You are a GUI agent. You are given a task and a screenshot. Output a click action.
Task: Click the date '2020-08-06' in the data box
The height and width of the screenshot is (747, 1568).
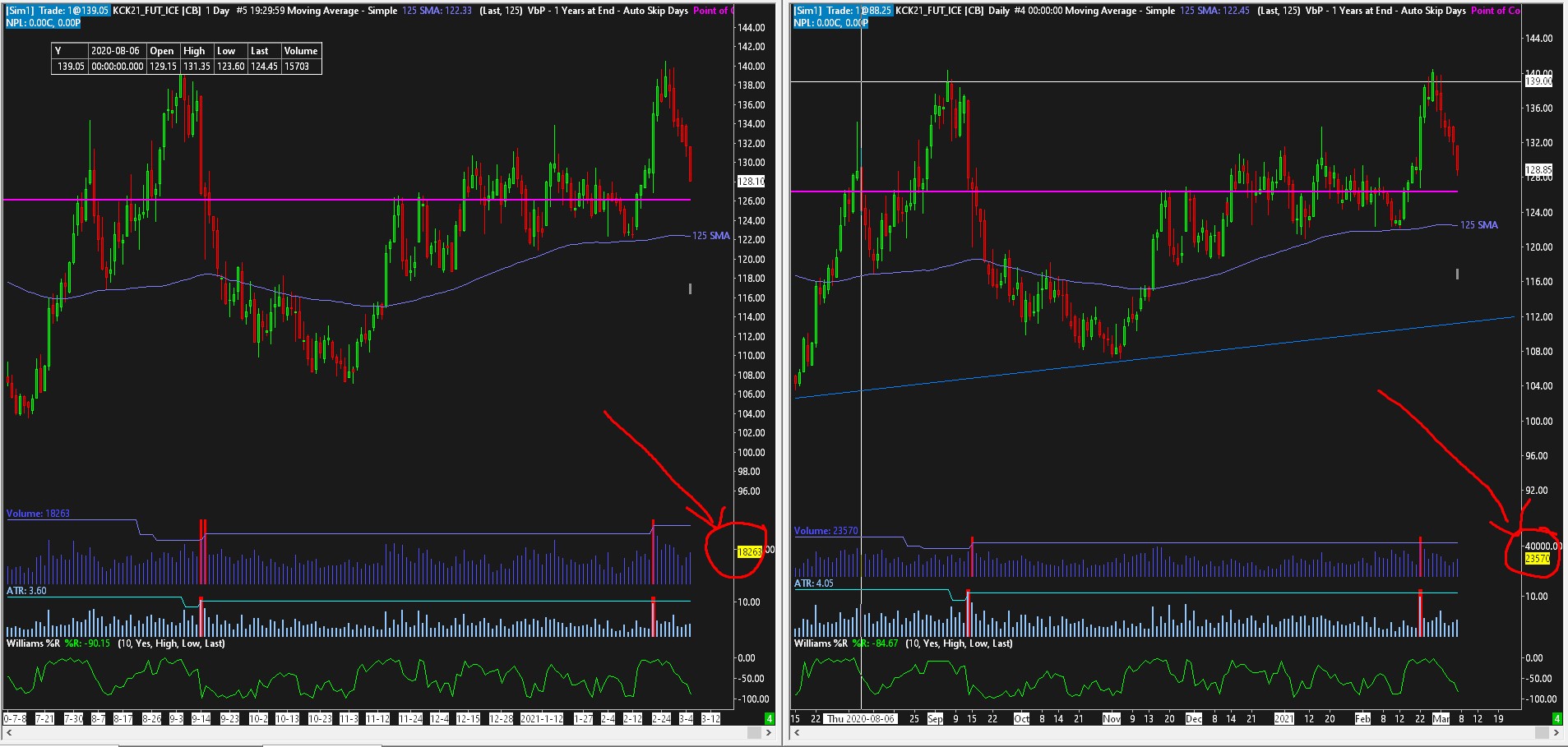coord(115,51)
